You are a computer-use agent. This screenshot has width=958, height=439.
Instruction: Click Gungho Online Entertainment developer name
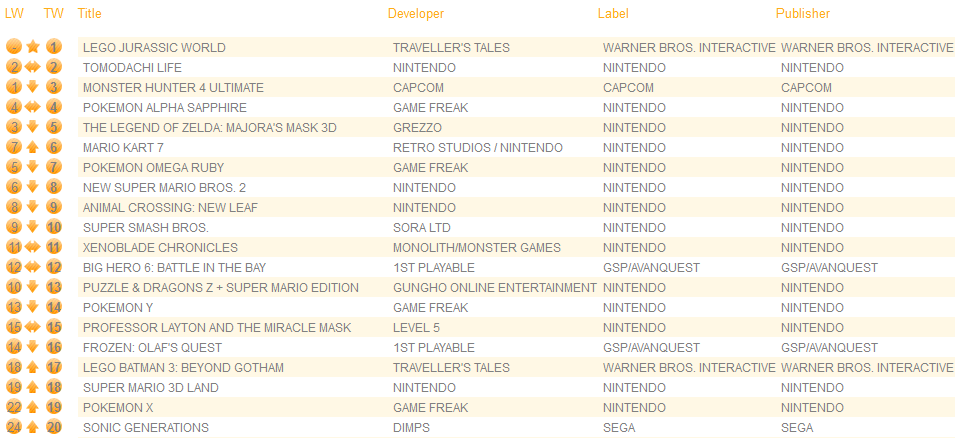pyautogui.click(x=495, y=288)
